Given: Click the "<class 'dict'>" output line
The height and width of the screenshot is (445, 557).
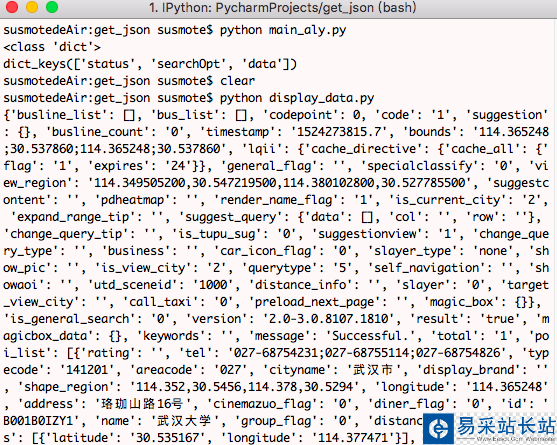Looking at the screenshot, I should (52, 47).
